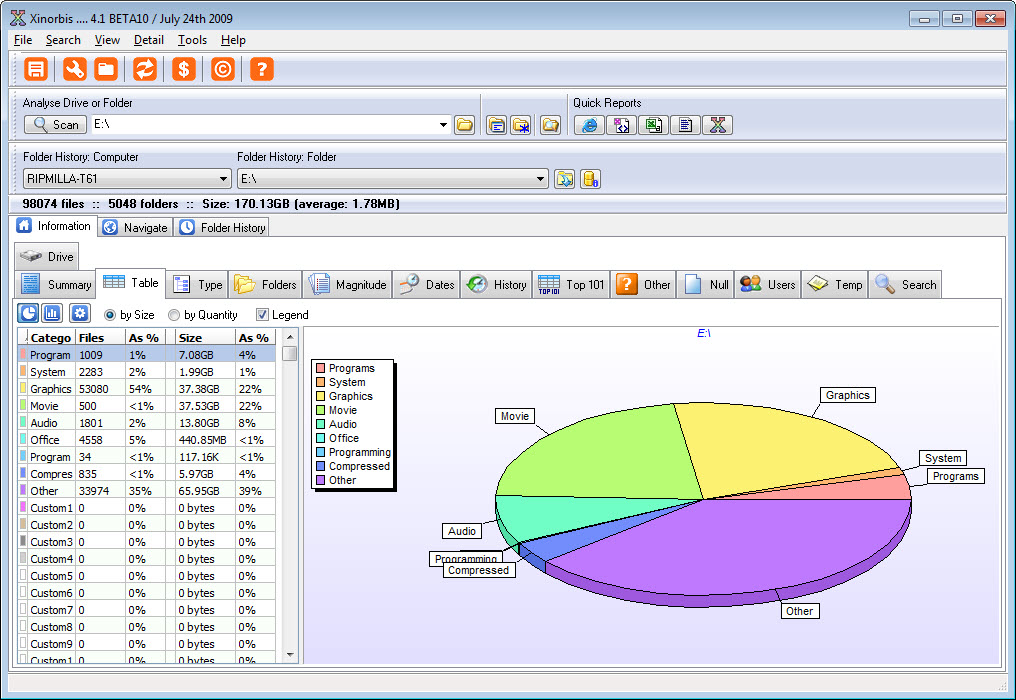Click the chart options gear icon
1016x700 pixels.
click(x=79, y=313)
